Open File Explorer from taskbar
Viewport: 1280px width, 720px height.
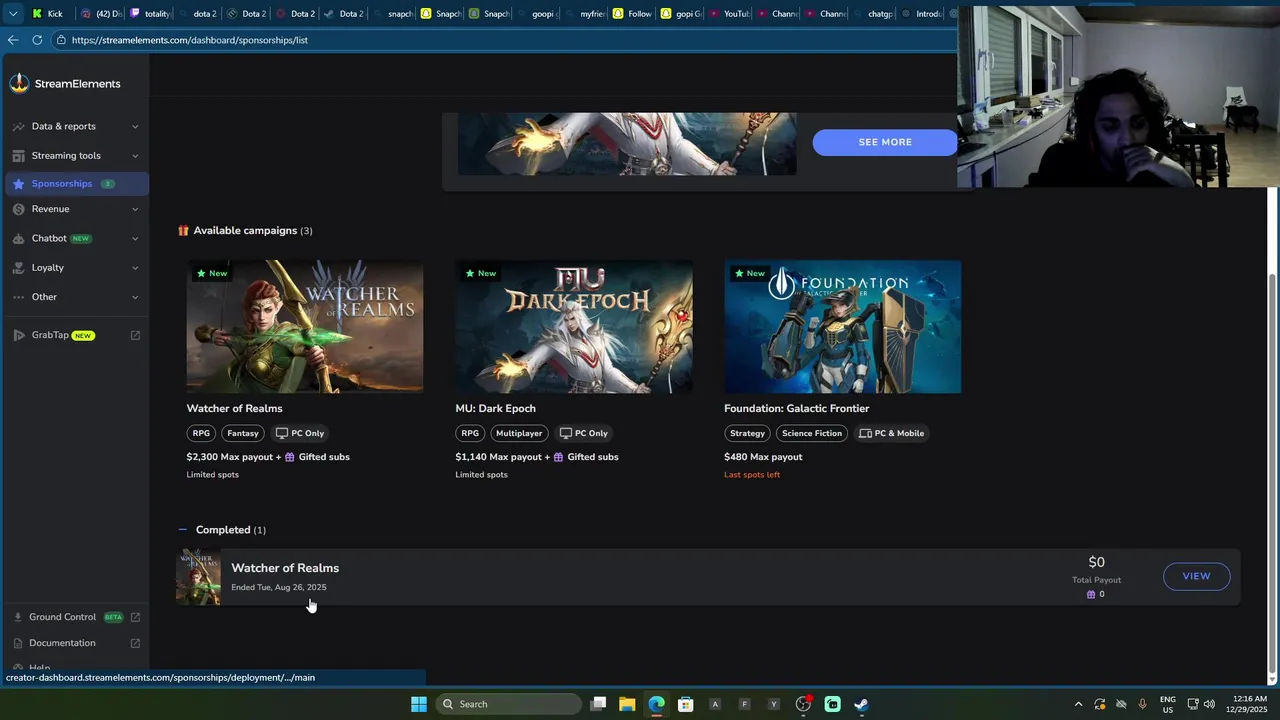627,704
